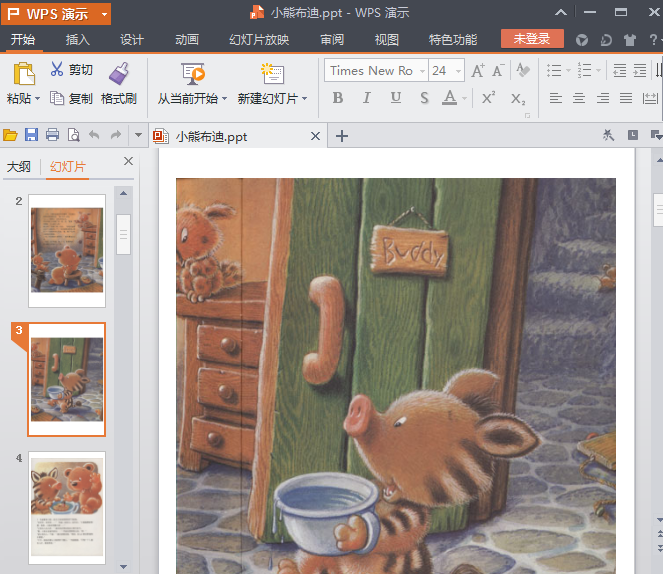663x574 pixels.
Task: Click the Save disk icon
Action: 31,136
